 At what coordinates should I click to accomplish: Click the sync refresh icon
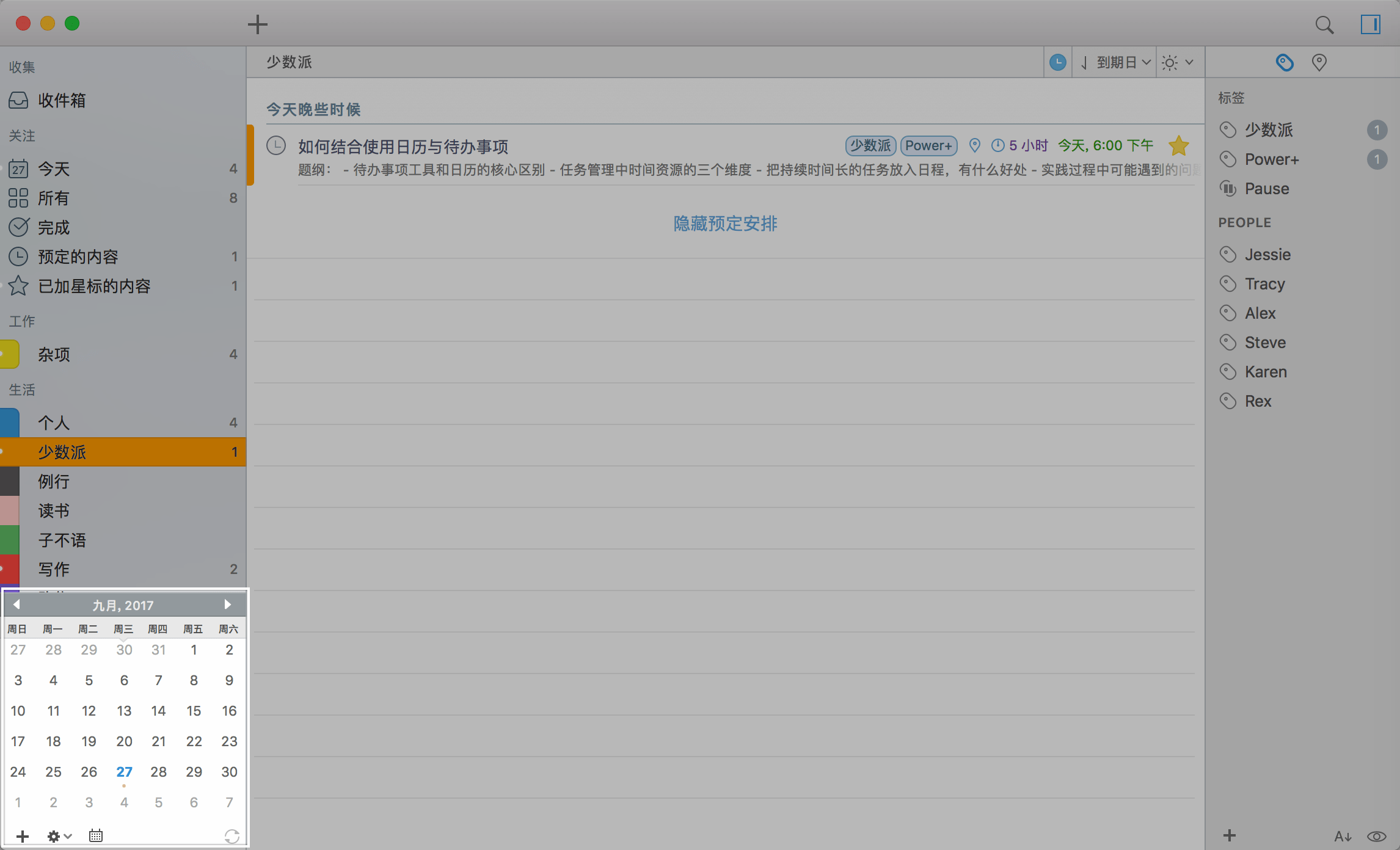point(232,836)
